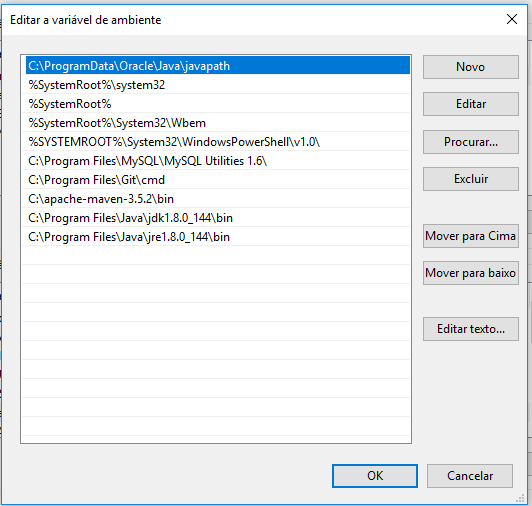Select the plain %SystemRoot% entry
Screen dimensions: 532x506
[218, 104]
